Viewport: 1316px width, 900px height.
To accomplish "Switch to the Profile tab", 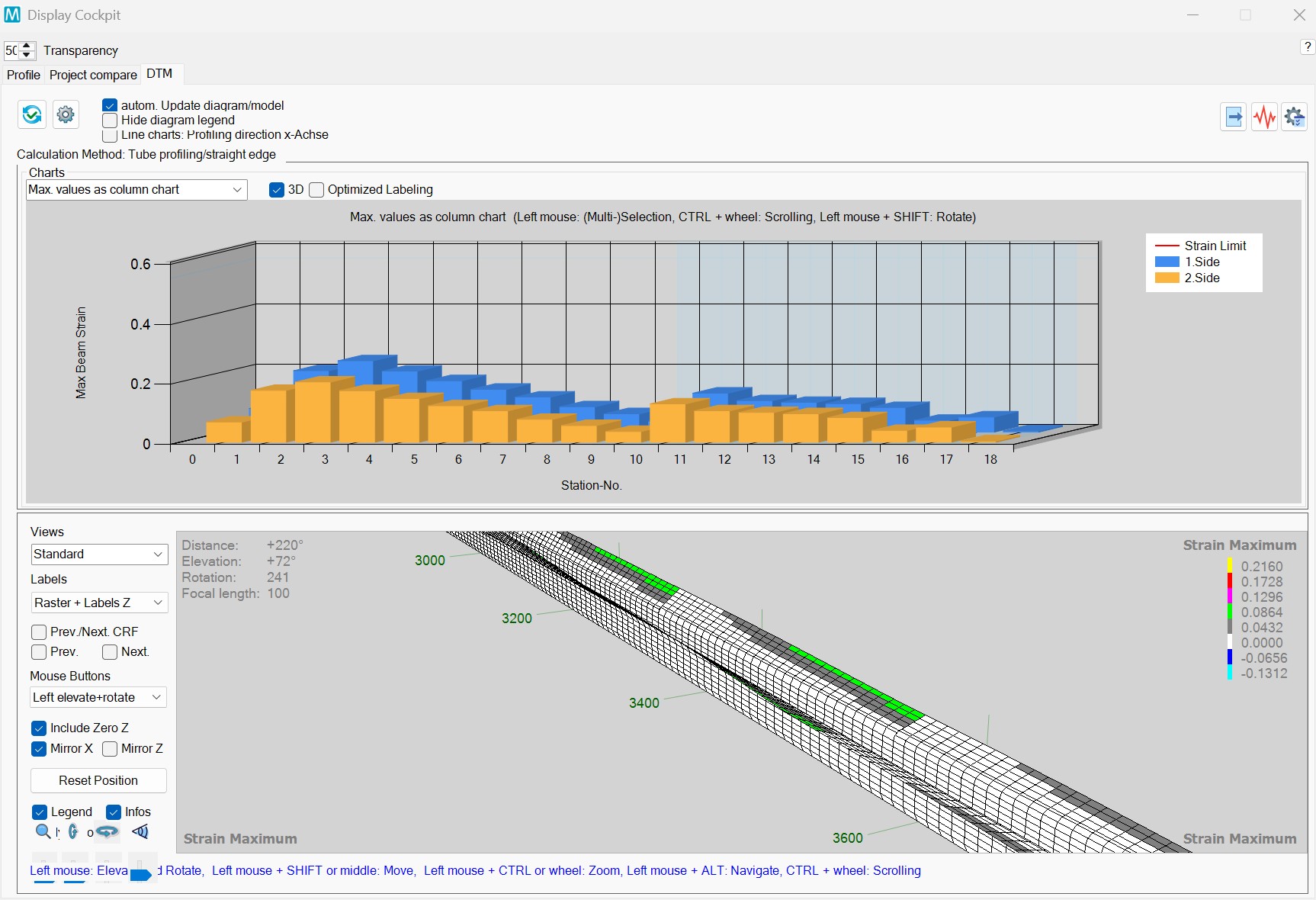I will coord(22,75).
